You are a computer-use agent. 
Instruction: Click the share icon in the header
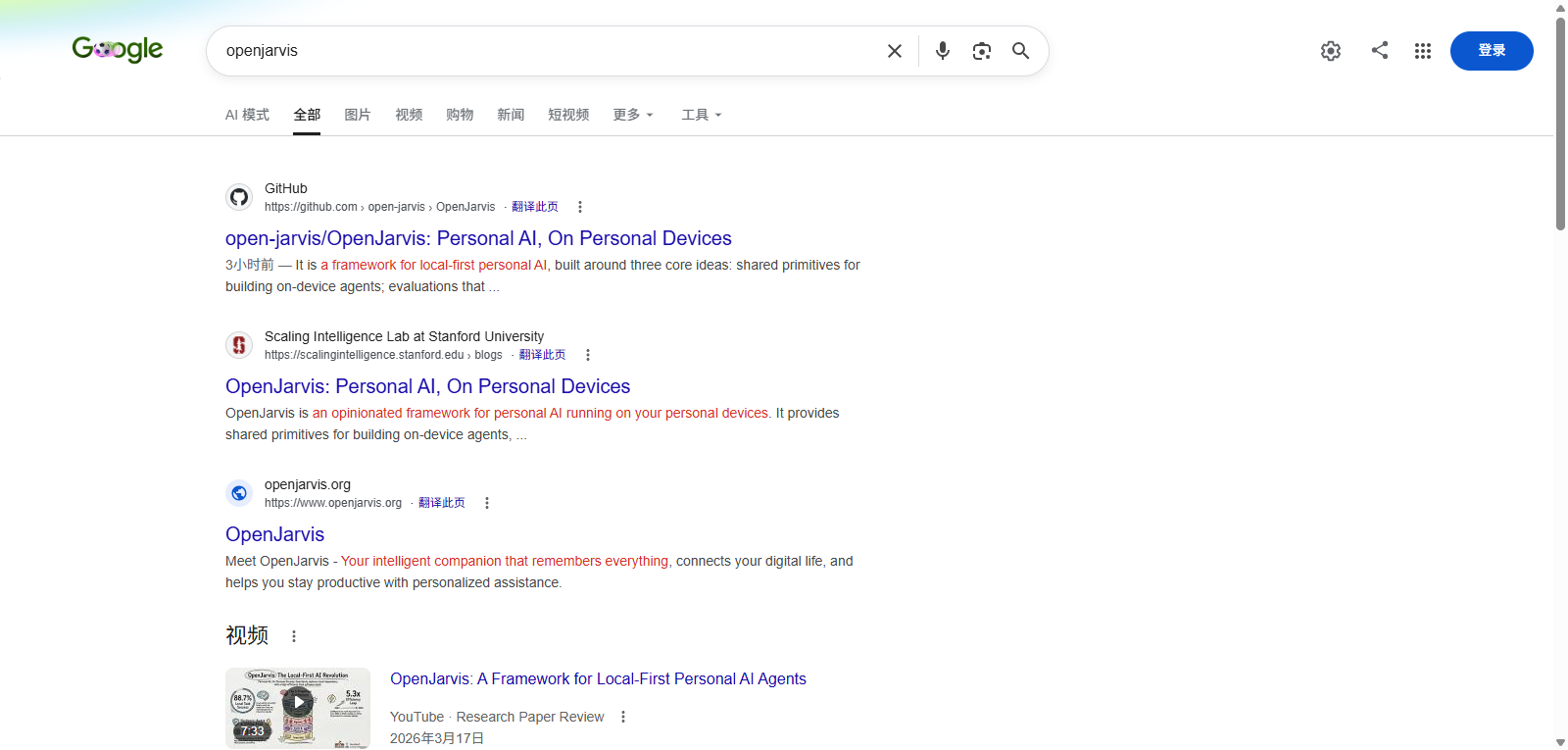tap(1380, 50)
